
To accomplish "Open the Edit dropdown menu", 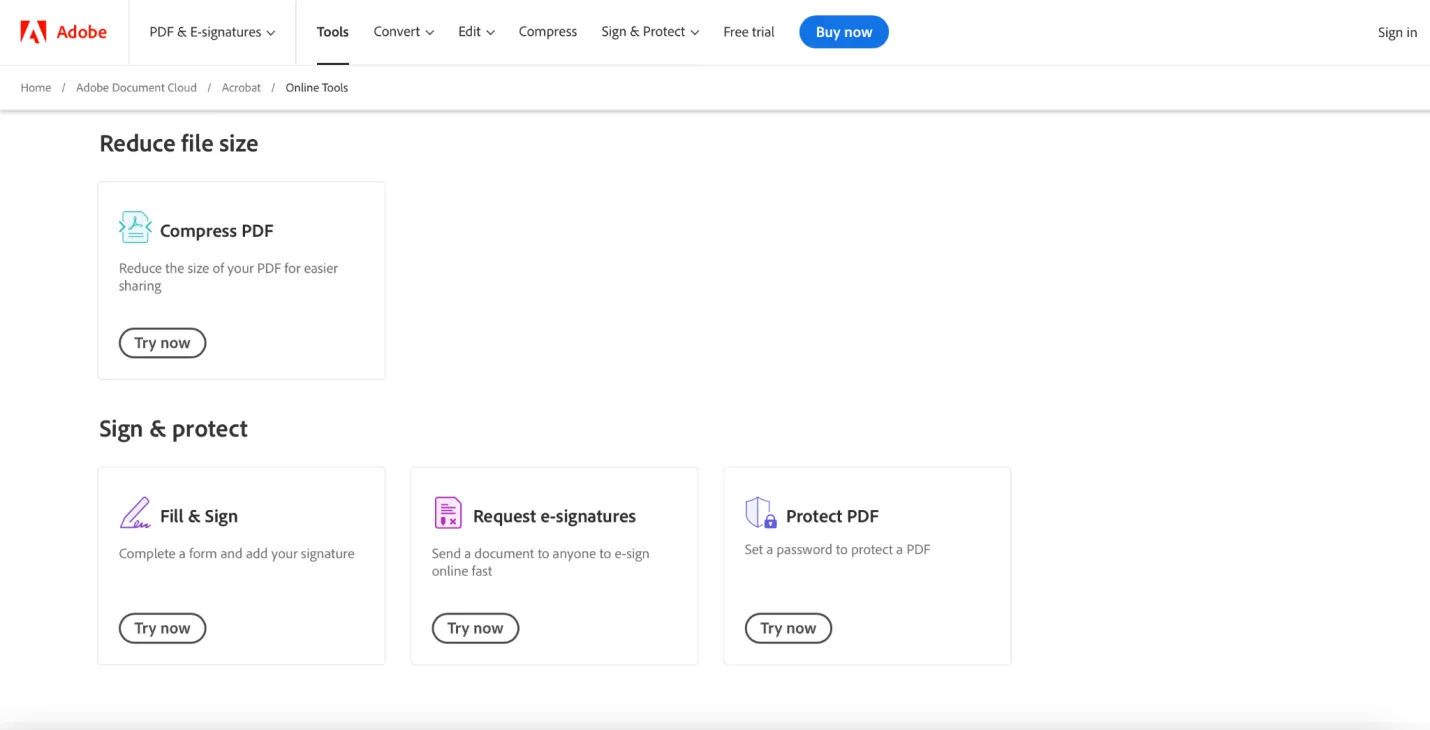I will coord(476,32).
